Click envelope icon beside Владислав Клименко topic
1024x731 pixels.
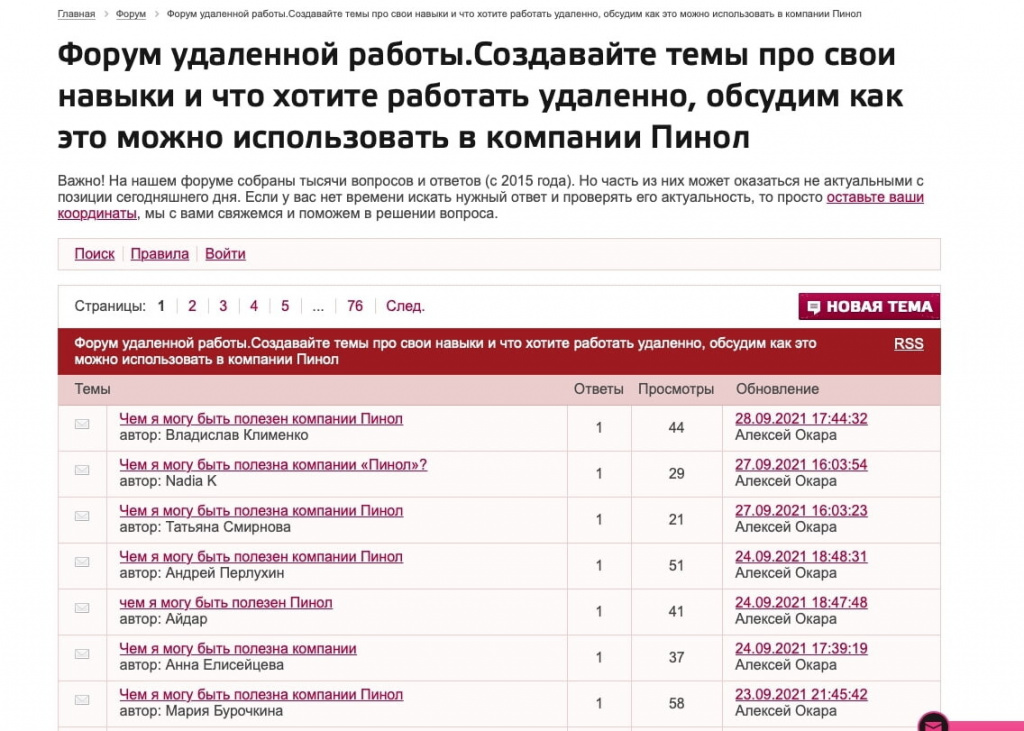(x=82, y=424)
